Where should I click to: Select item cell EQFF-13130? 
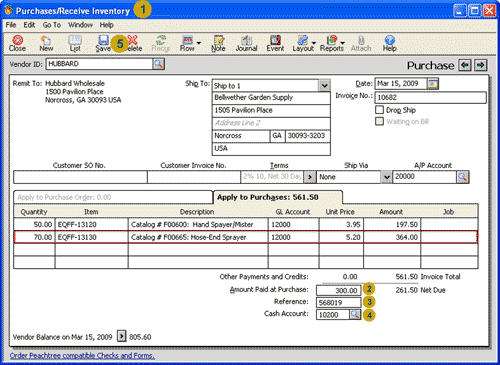pyautogui.click(x=92, y=237)
